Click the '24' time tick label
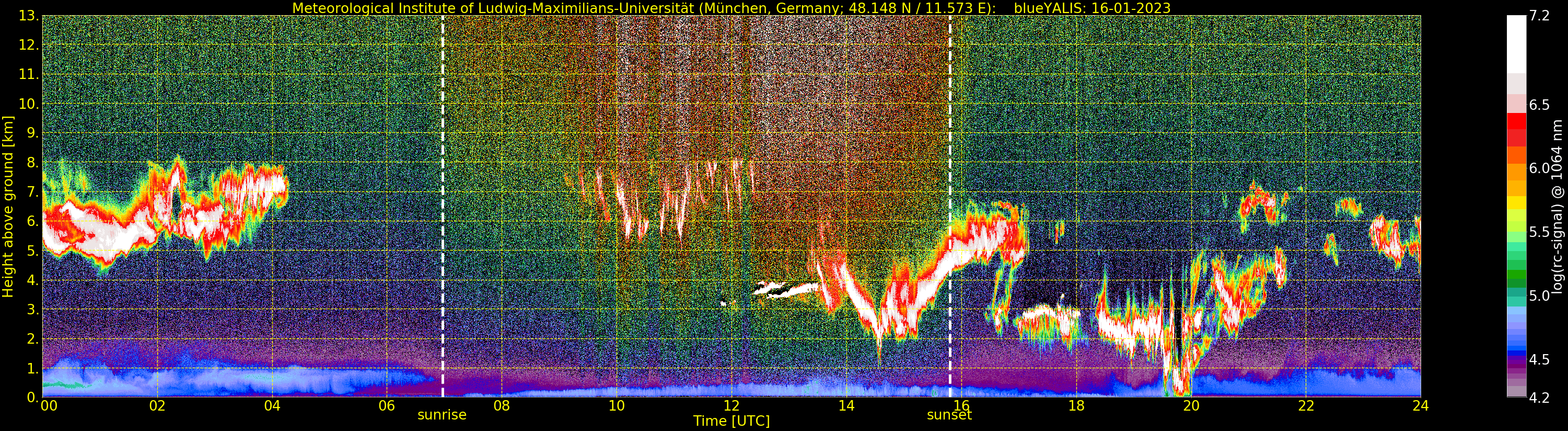This screenshot has width=1568, height=431. tap(1421, 406)
